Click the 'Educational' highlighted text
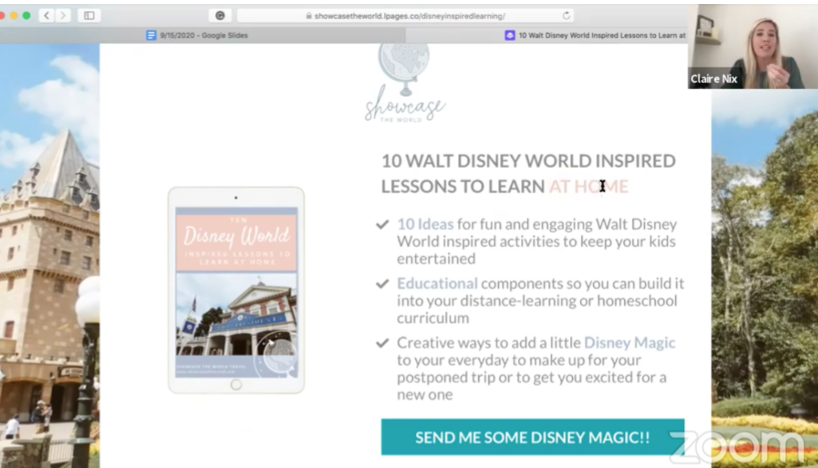This screenshot has height=468, width=818. pos(437,283)
